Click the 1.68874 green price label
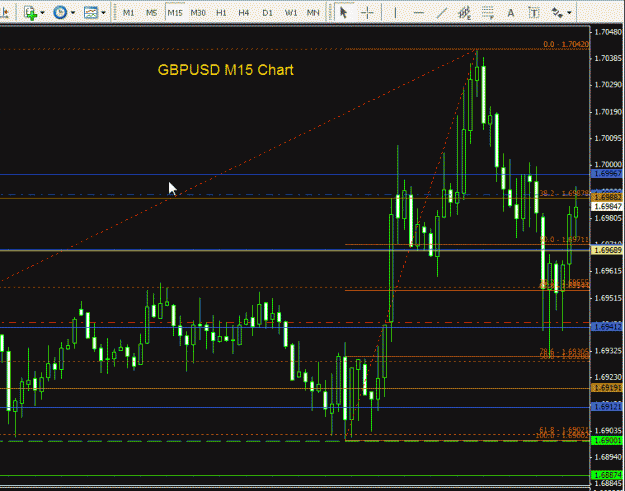 (x=607, y=475)
